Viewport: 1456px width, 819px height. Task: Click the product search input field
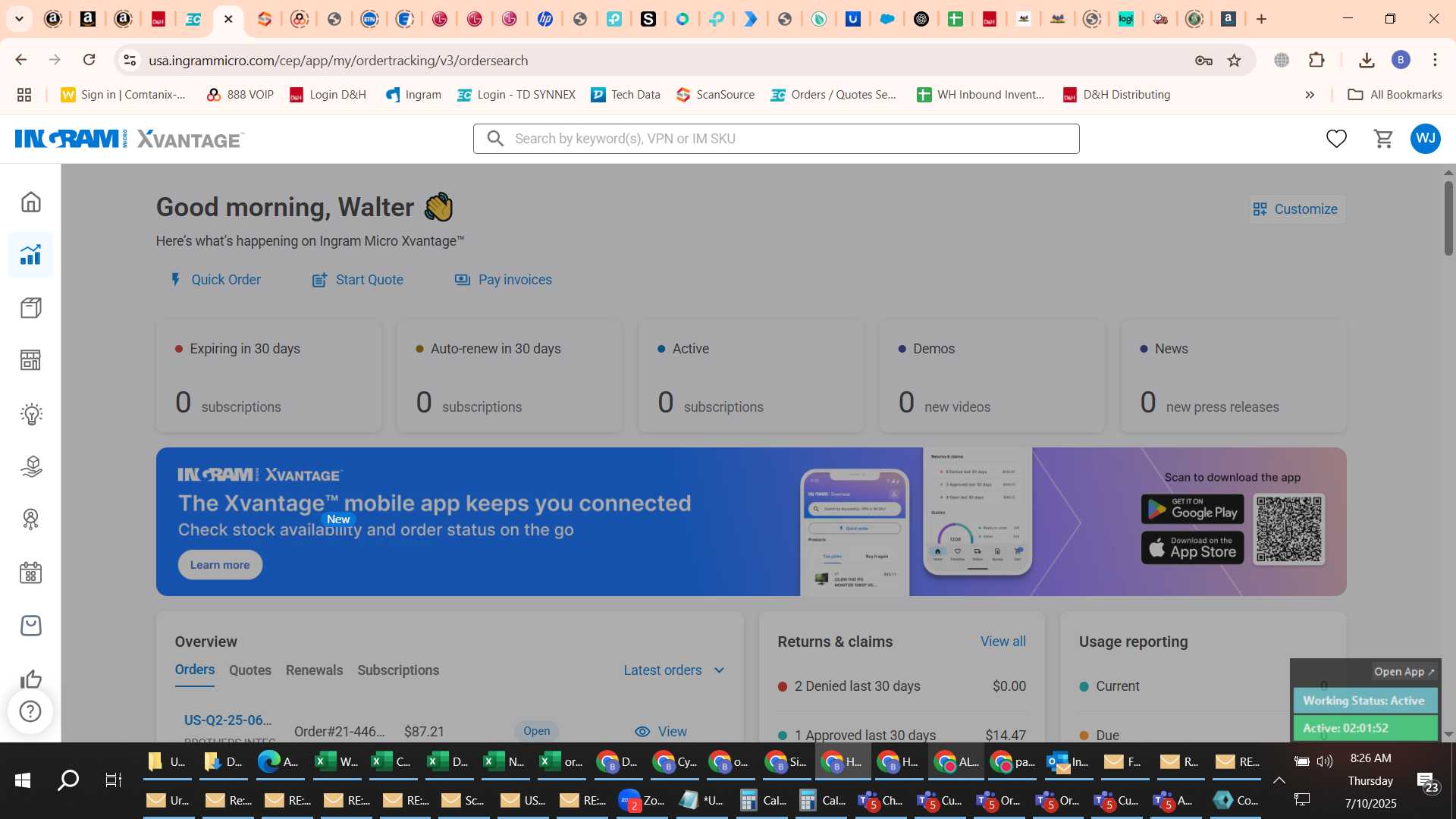pyautogui.click(x=777, y=139)
